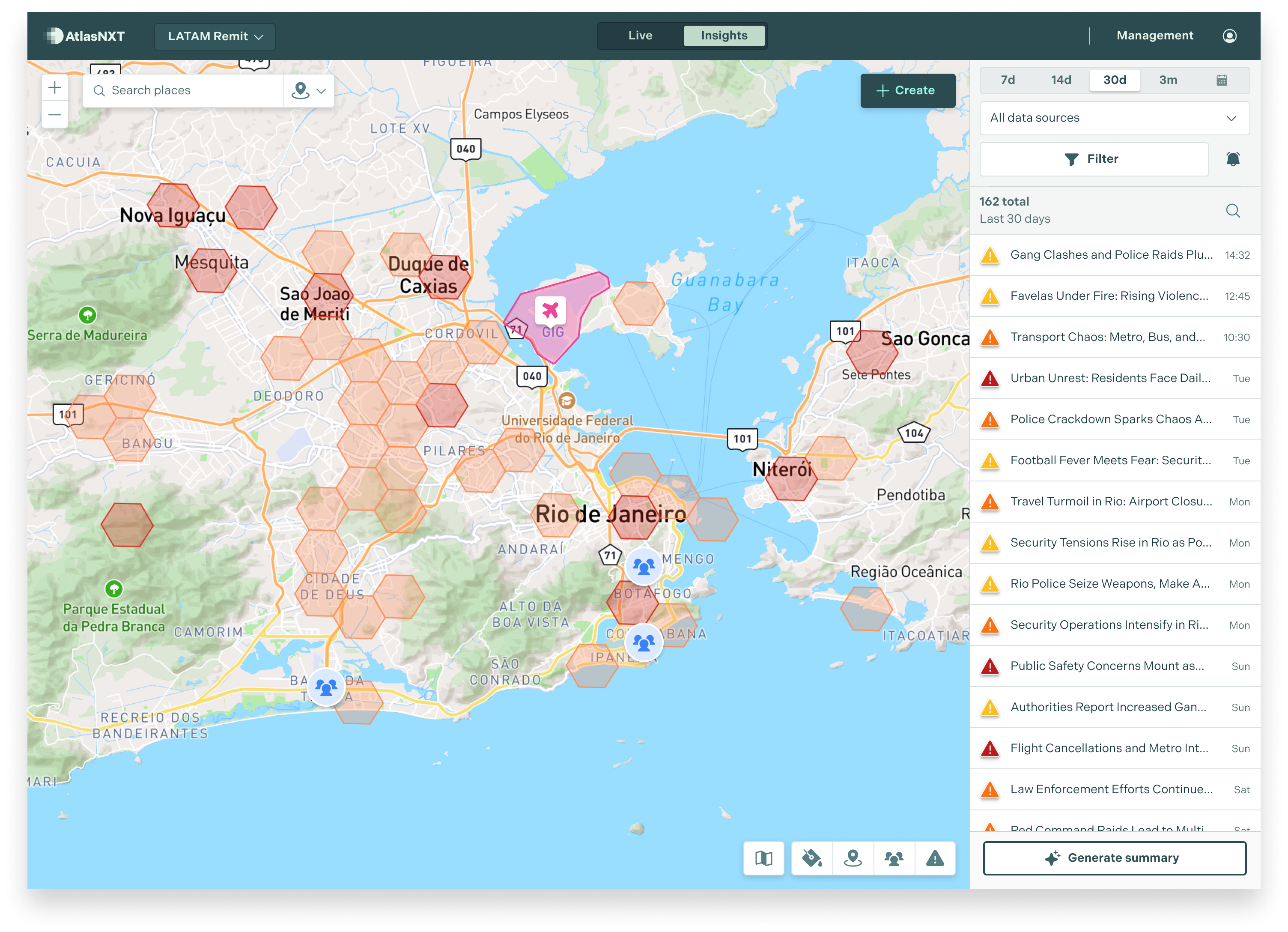
Task: Click the people marker near Copacabana
Action: (x=644, y=642)
